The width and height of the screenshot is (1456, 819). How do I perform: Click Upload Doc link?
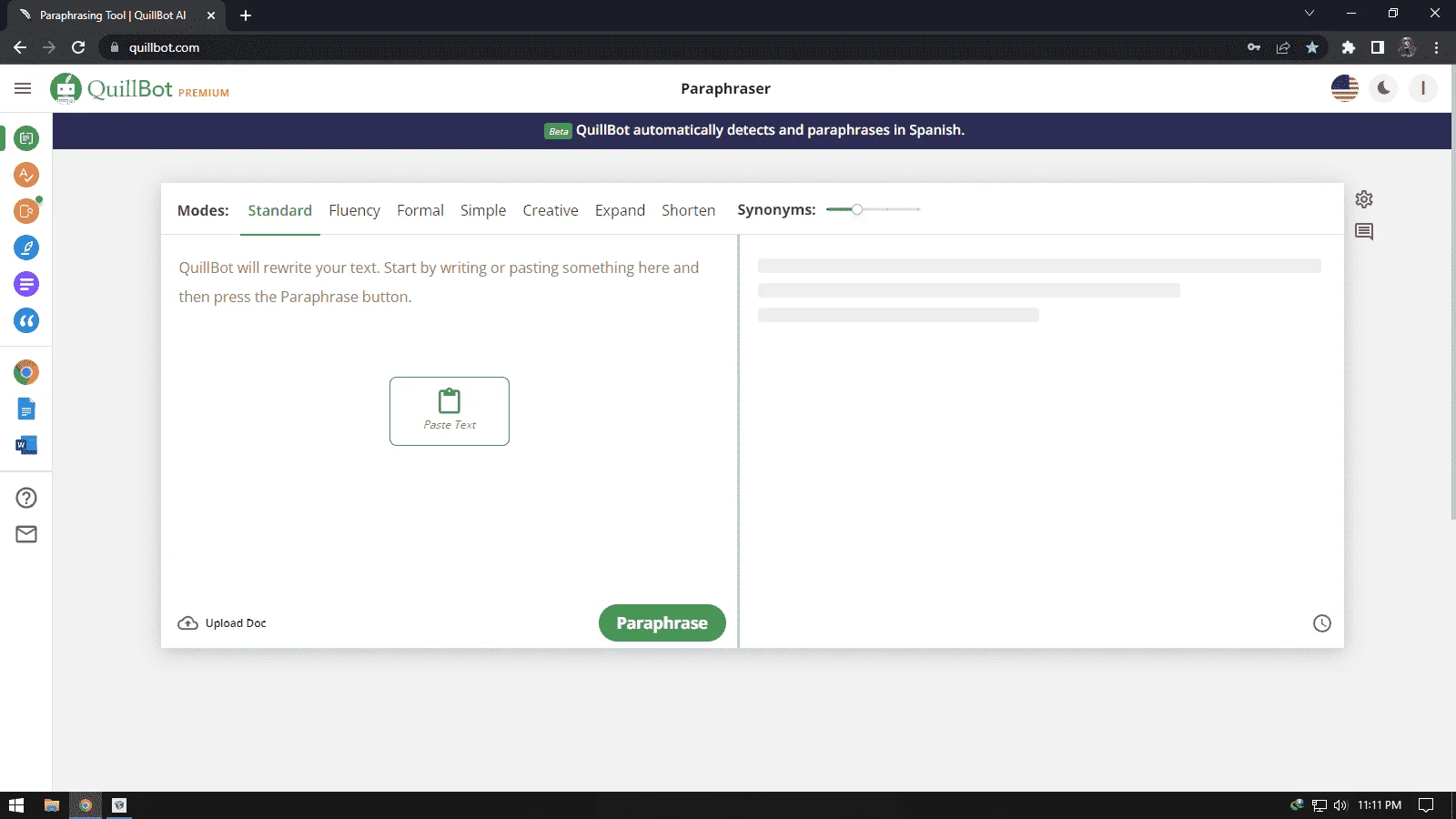click(236, 623)
